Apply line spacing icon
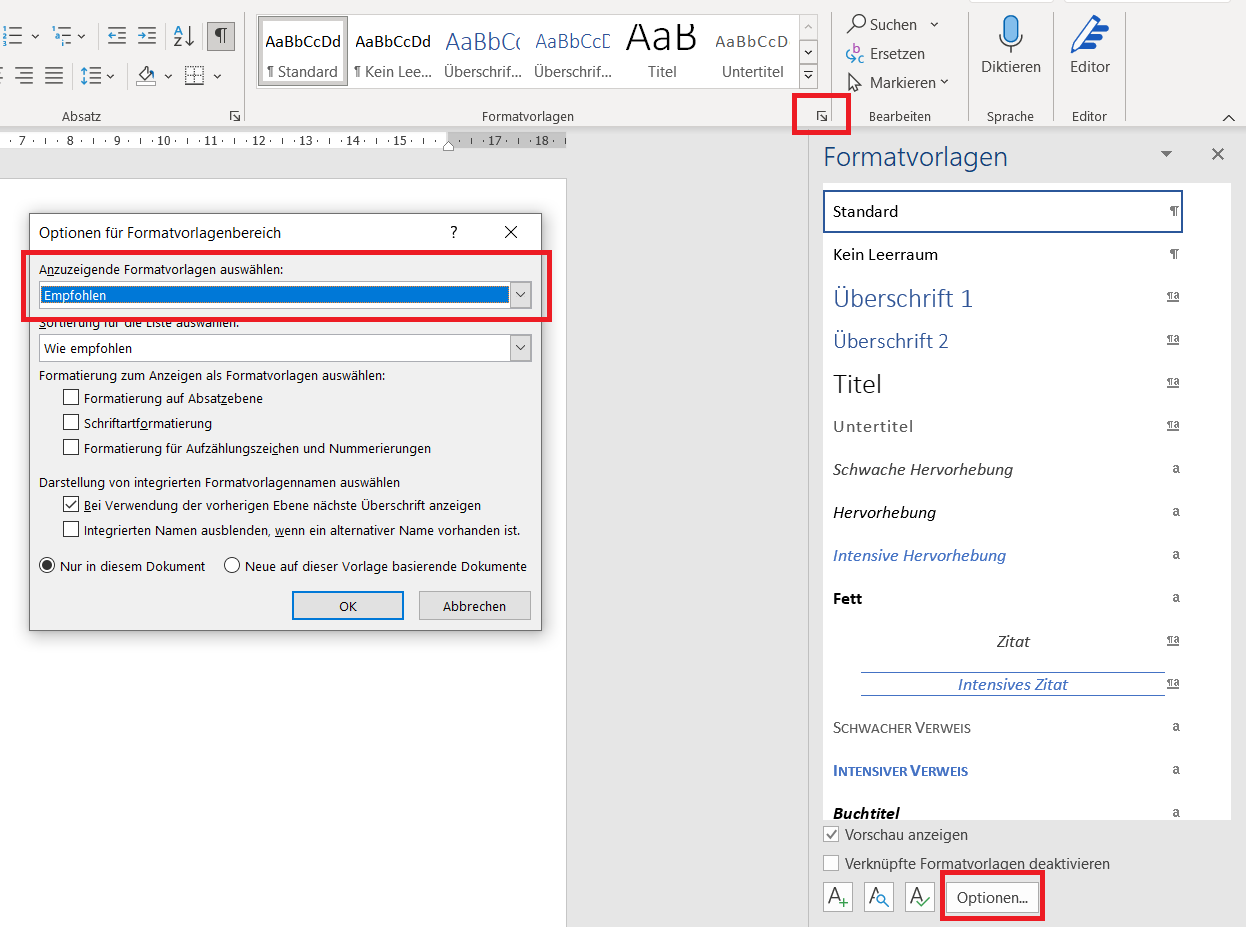 click(90, 75)
